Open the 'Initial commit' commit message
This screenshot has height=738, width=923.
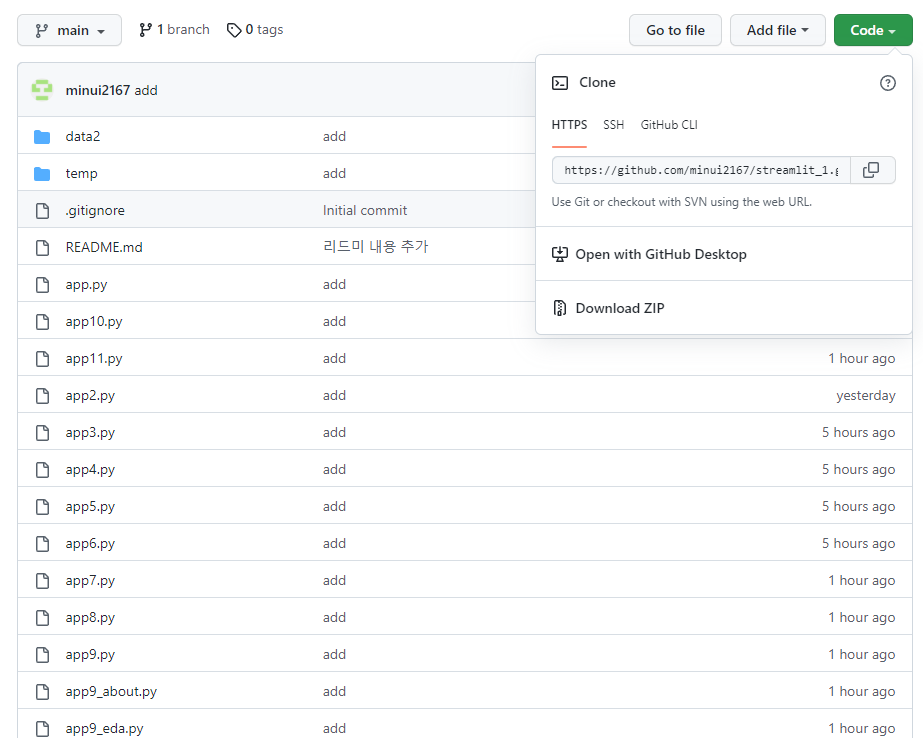click(365, 211)
